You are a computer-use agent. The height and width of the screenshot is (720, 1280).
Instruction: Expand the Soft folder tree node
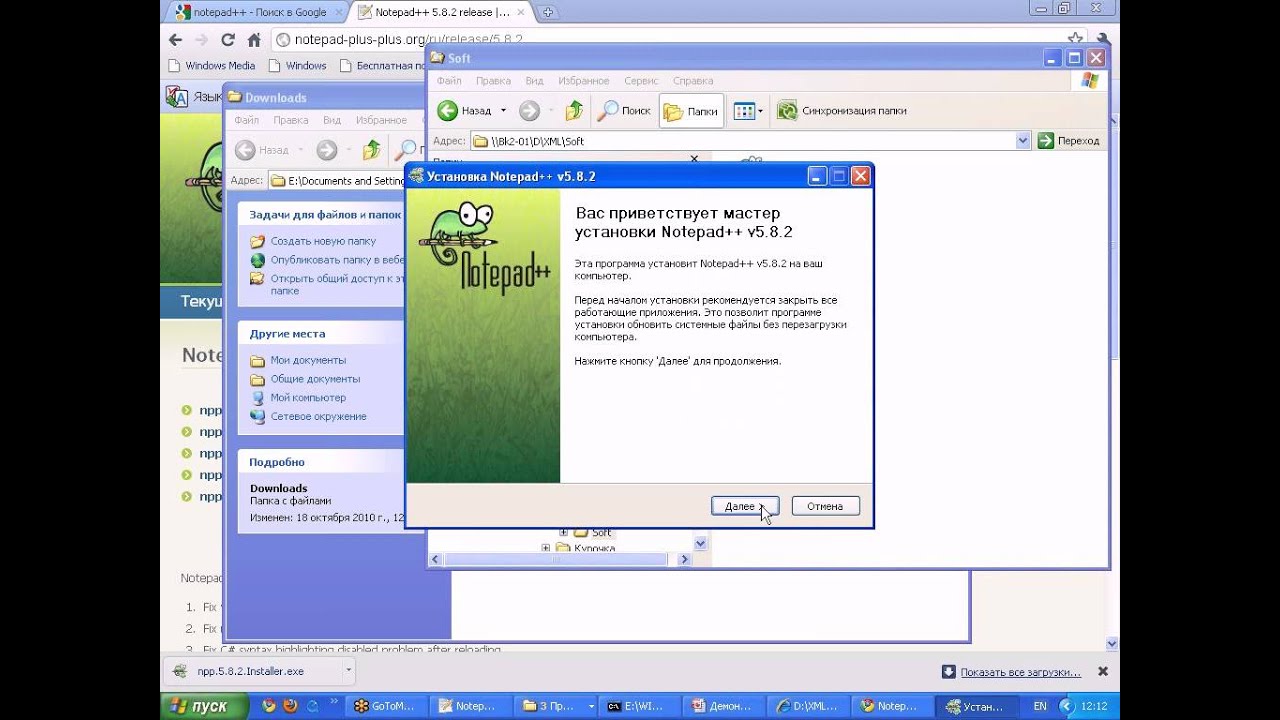coord(563,532)
